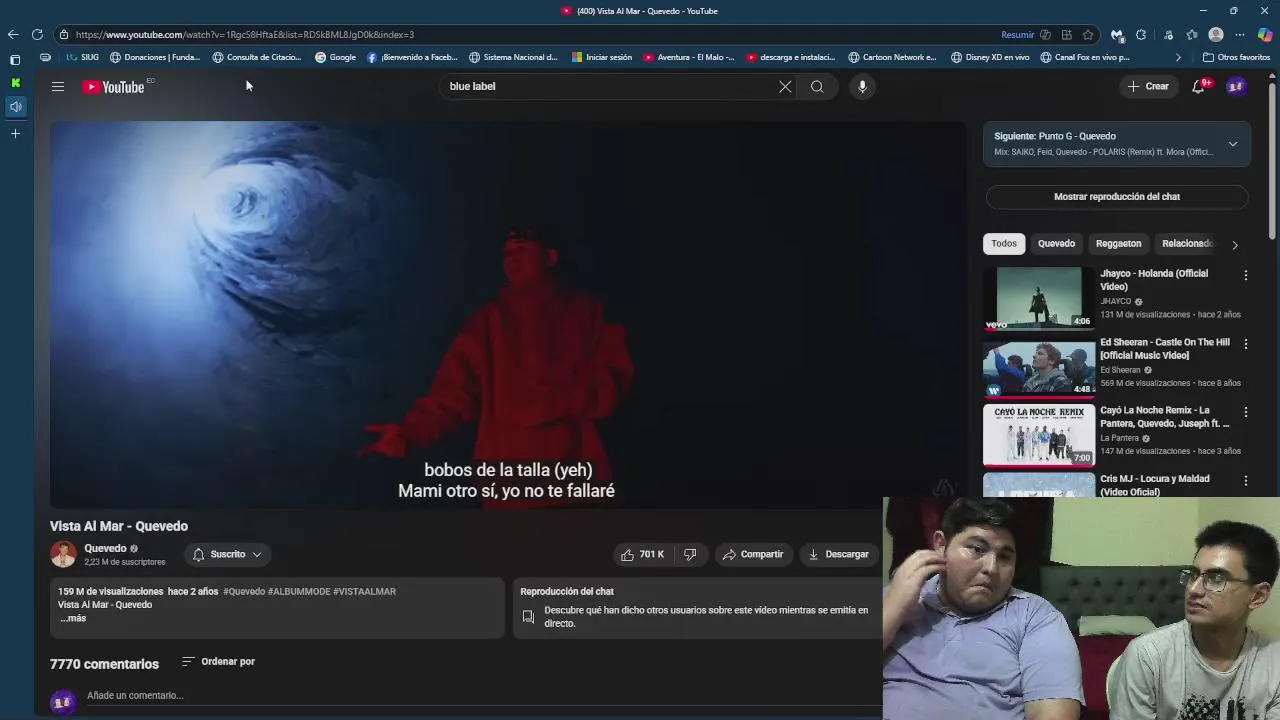
Task: Click the page scrollbar at right edge
Action: pos(1274,160)
